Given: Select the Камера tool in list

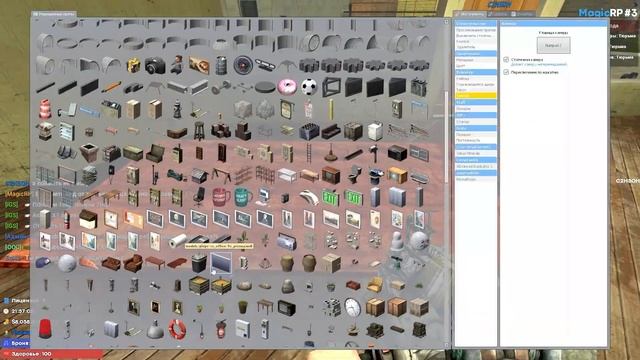Looking at the screenshot, I should [476, 96].
